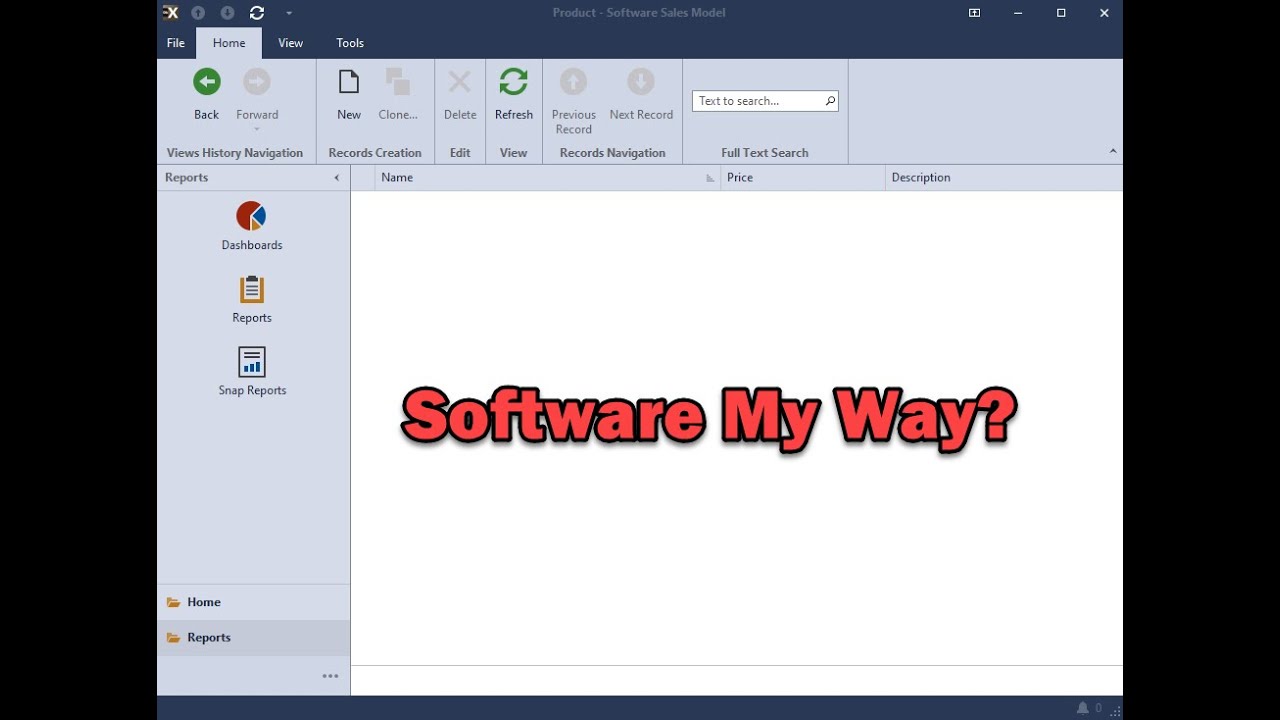Open the File menu

176,43
